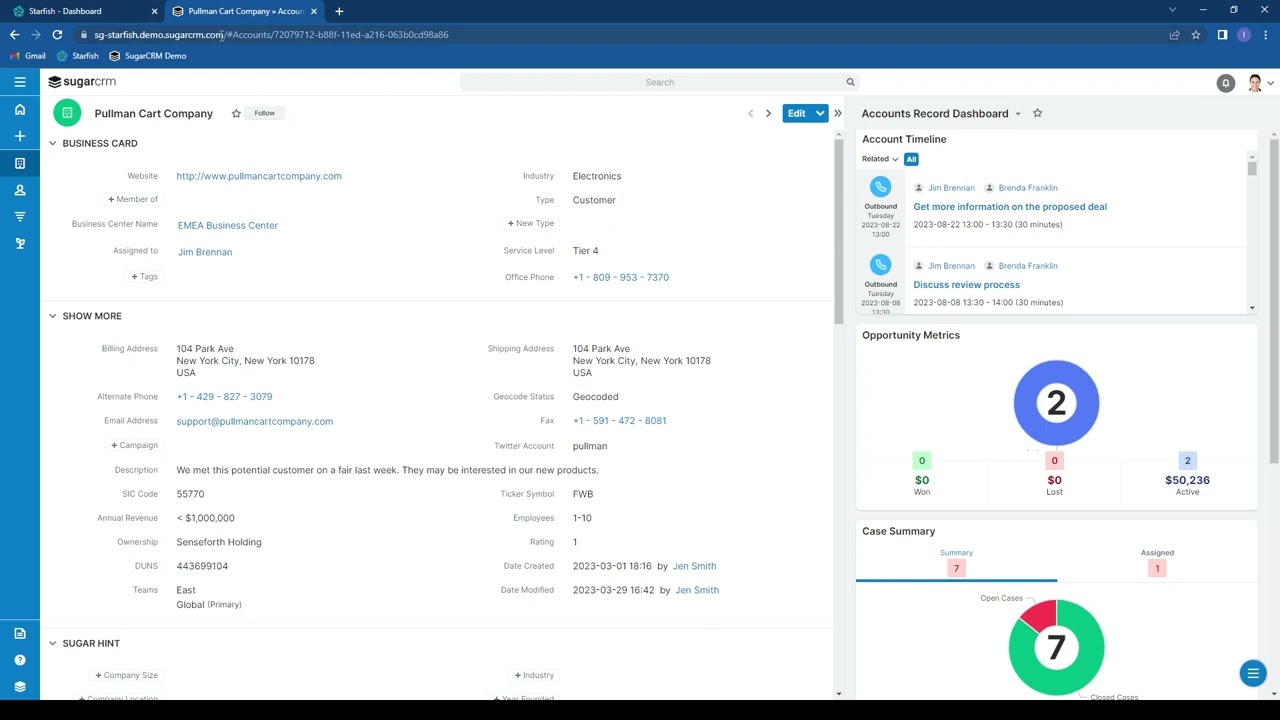Click in the global Search field
This screenshot has width=1280, height=720.
point(660,82)
